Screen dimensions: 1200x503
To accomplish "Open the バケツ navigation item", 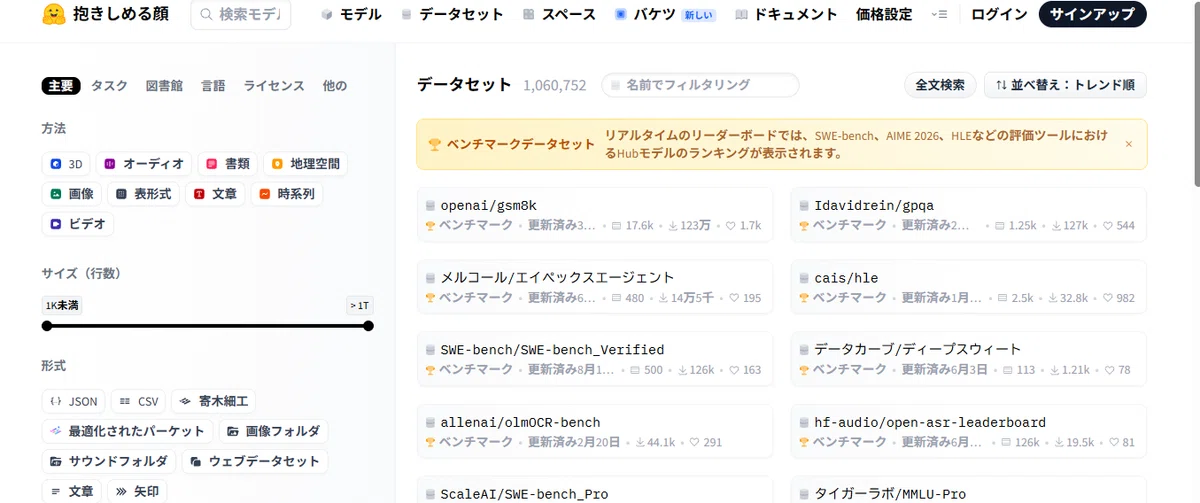I will coord(664,15).
